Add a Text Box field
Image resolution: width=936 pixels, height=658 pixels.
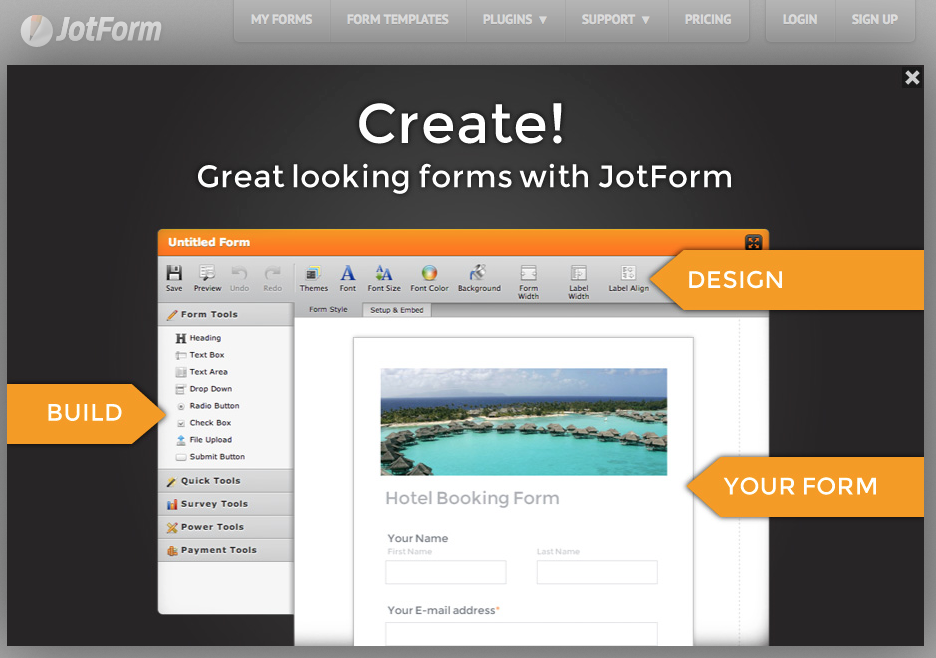point(200,355)
